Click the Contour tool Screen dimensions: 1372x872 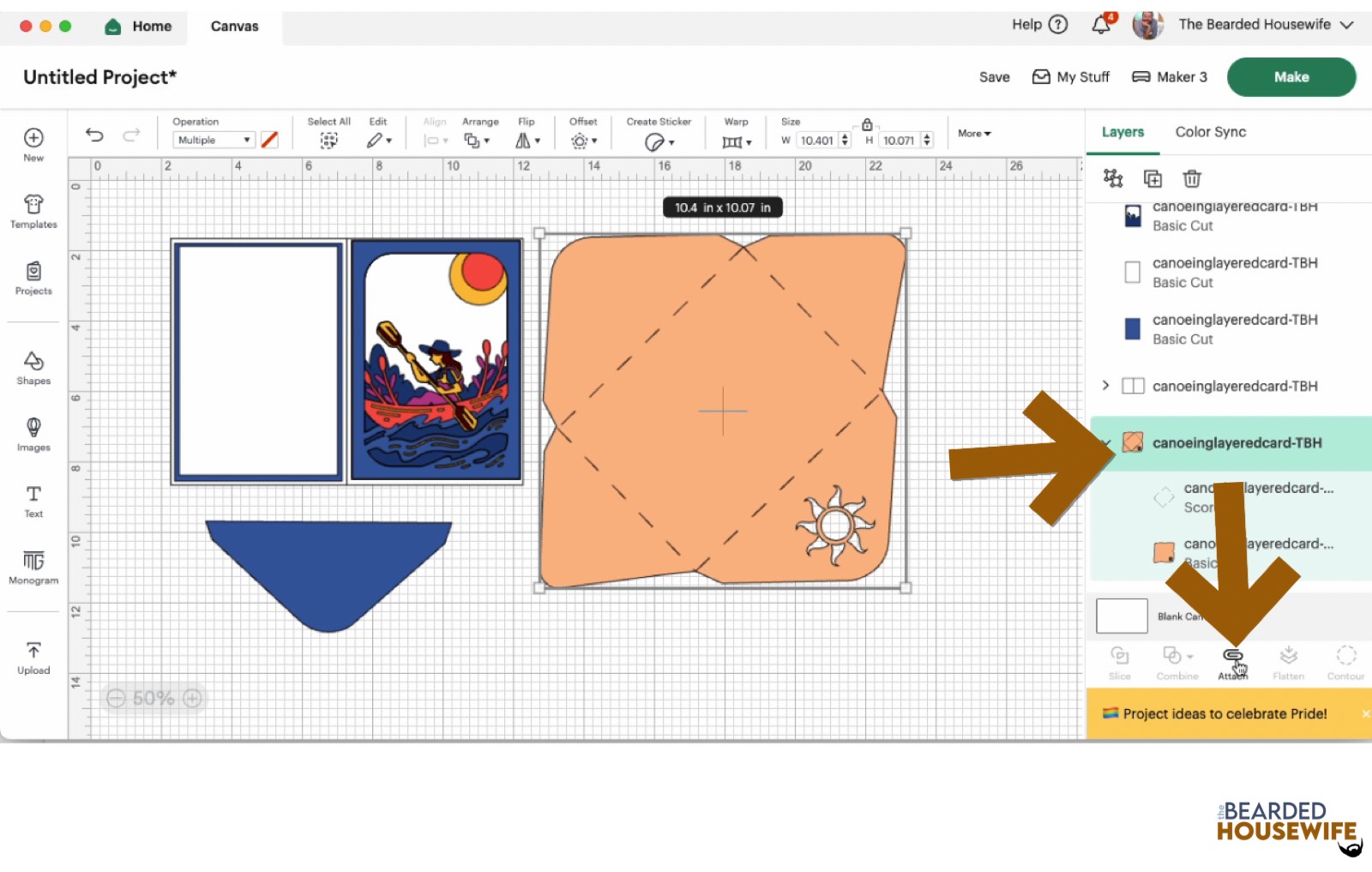1346,663
